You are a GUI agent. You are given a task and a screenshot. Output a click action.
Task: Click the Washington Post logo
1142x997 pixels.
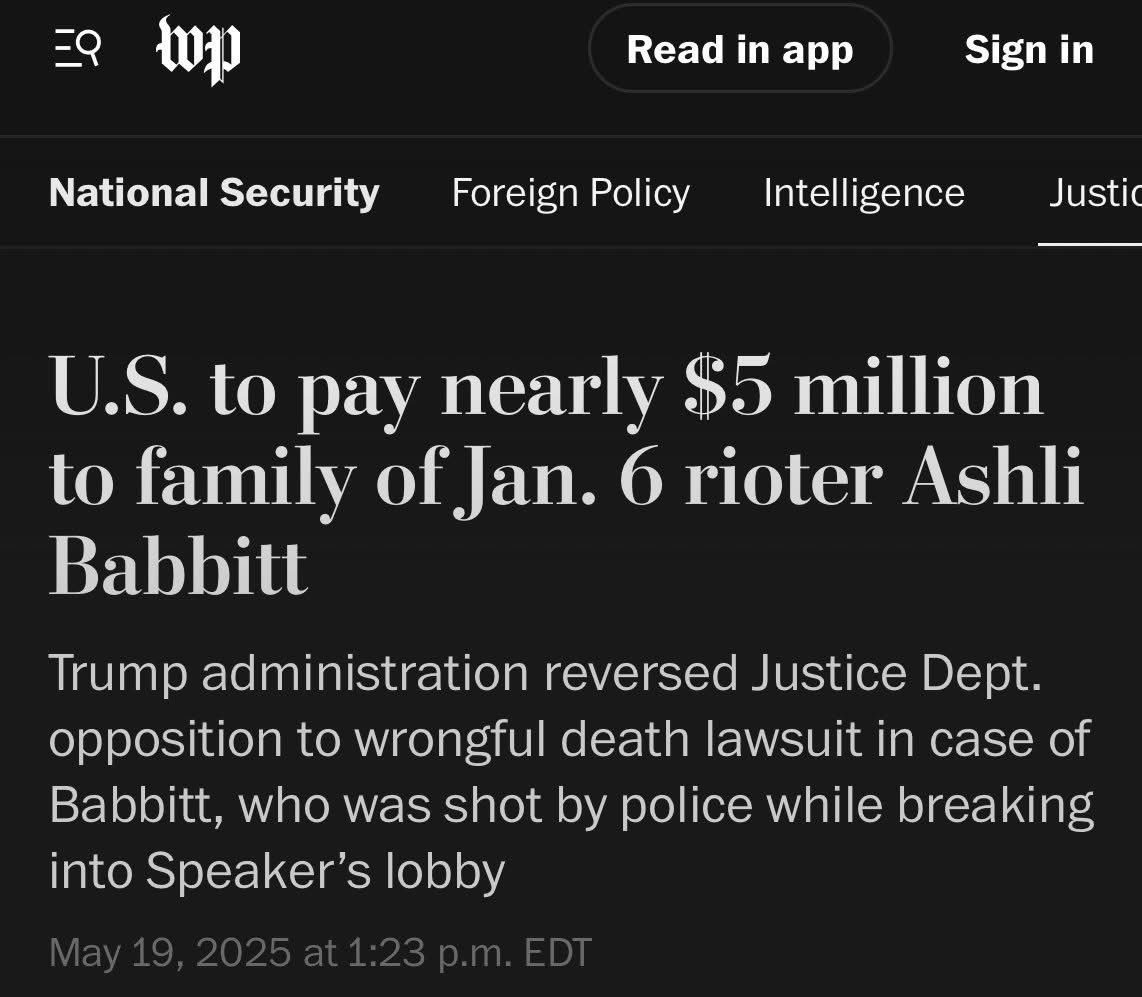pos(199,49)
